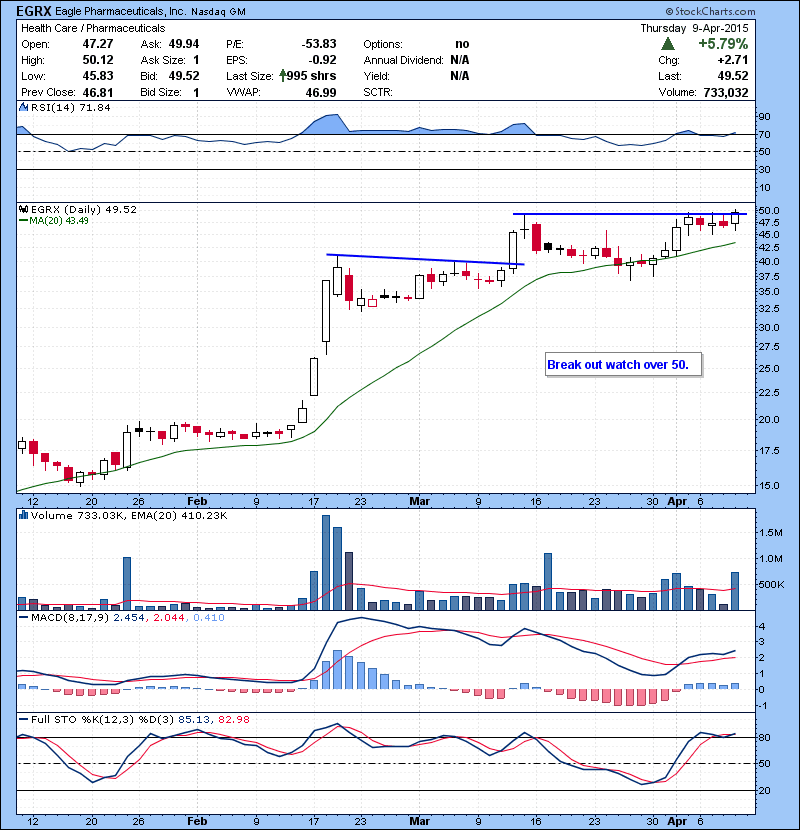Click the EGRX ticker symbol title

pos(33,11)
